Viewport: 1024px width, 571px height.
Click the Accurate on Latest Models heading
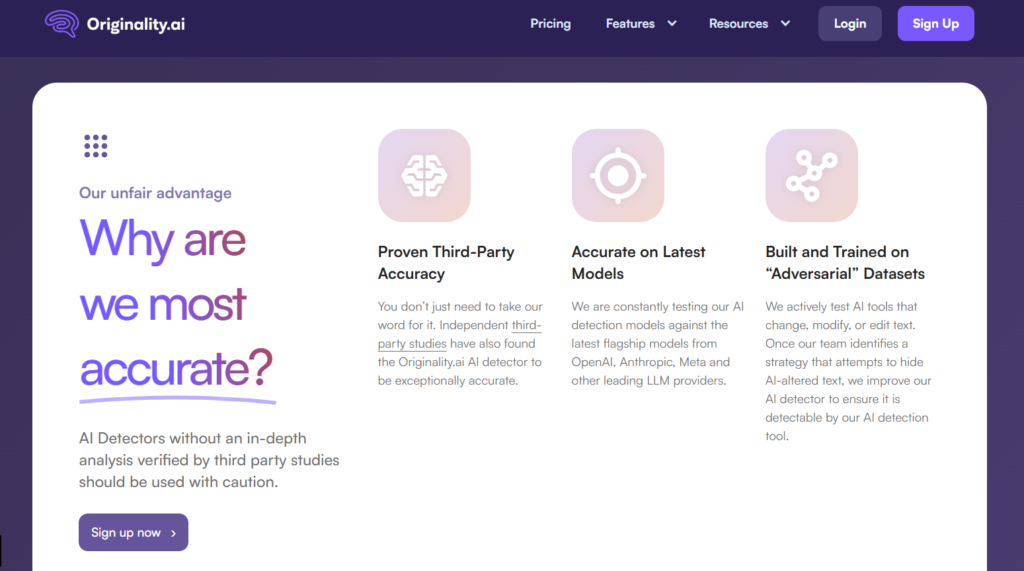pyautogui.click(x=639, y=263)
